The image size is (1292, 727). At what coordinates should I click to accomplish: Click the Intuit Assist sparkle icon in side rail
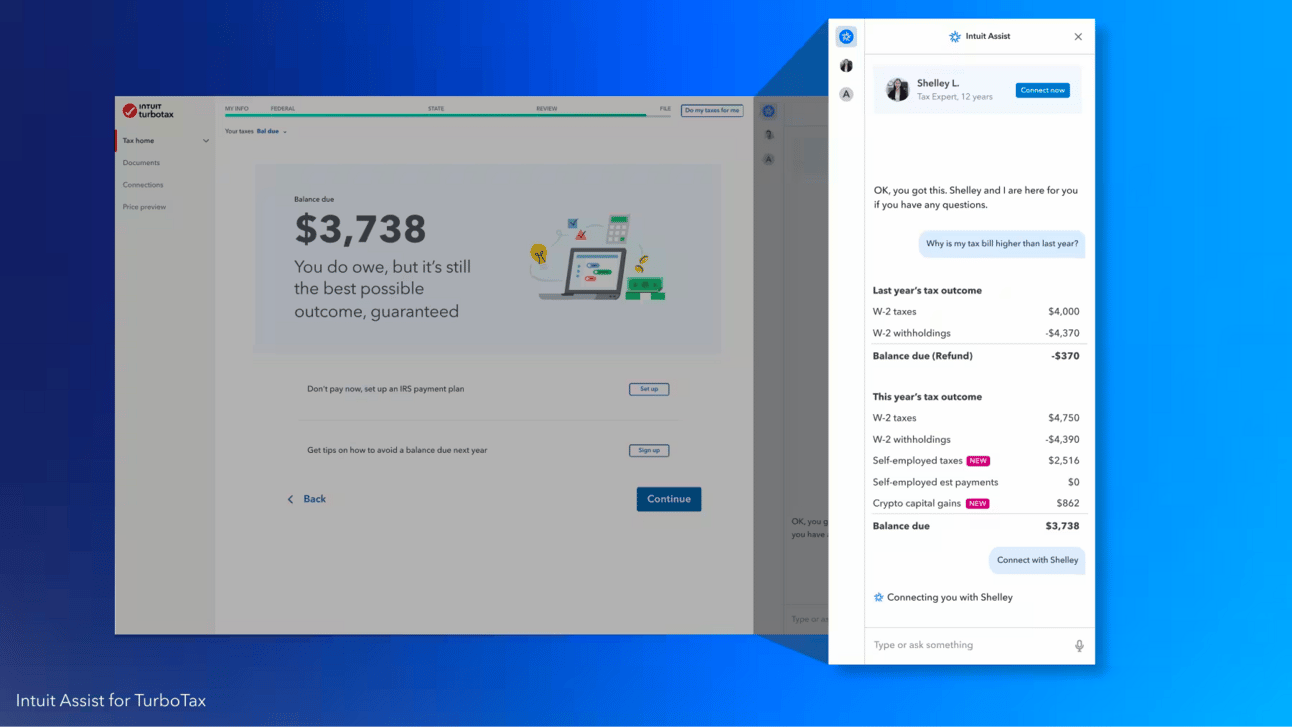[x=846, y=37]
